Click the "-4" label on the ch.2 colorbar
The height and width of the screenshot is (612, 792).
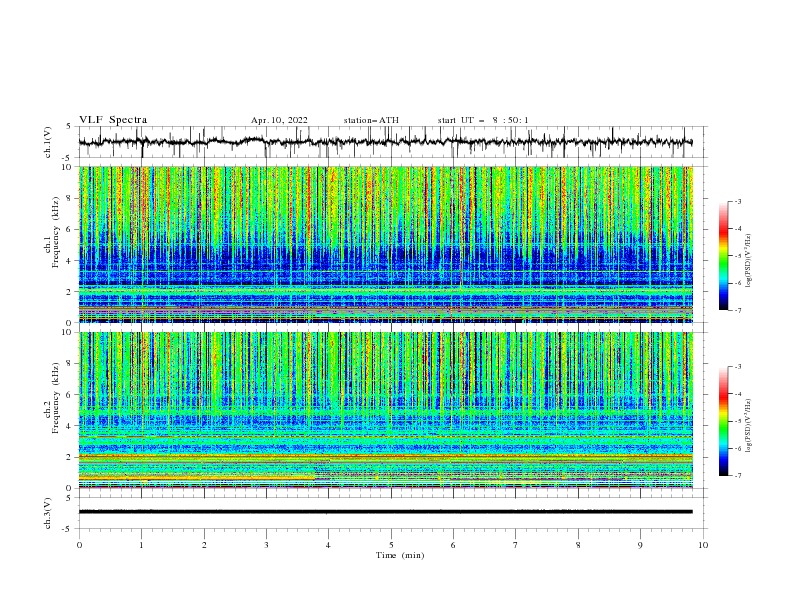tap(737, 394)
